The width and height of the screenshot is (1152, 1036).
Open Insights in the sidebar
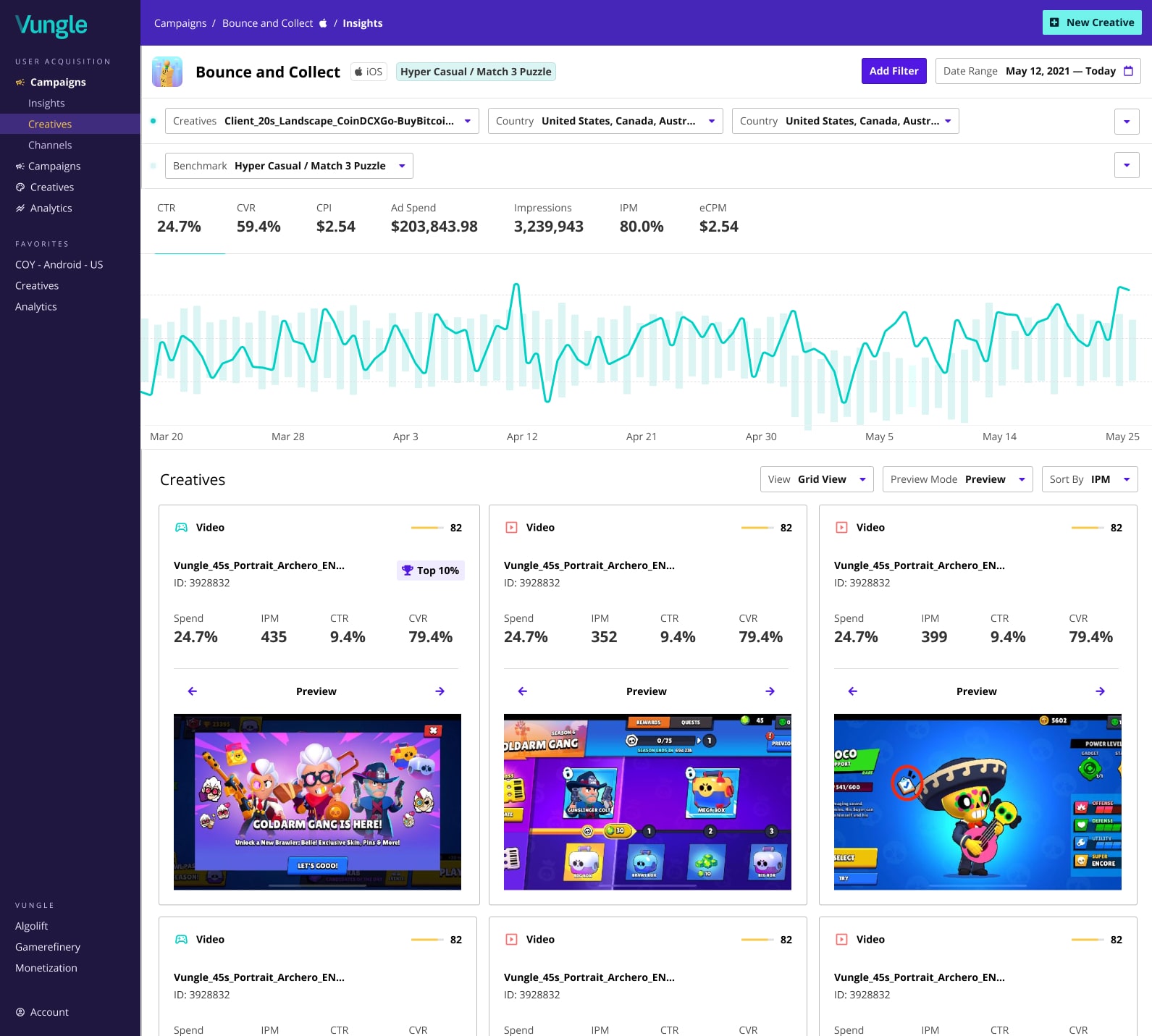pyautogui.click(x=46, y=104)
